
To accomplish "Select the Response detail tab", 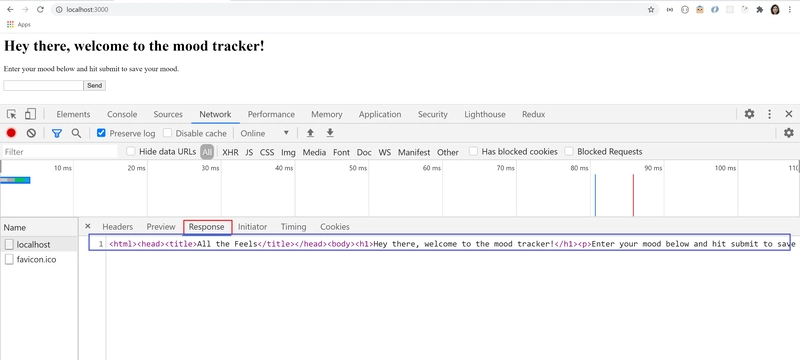I will (x=207, y=227).
